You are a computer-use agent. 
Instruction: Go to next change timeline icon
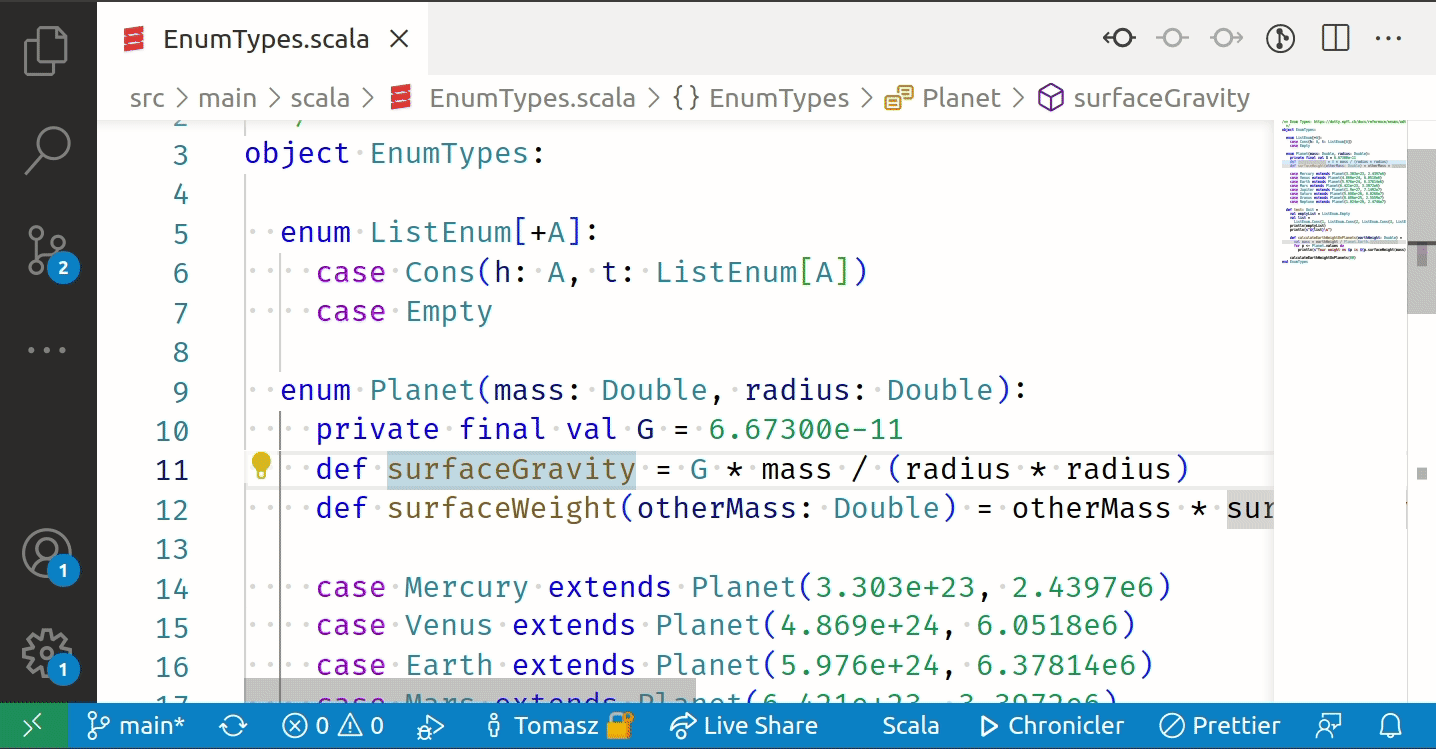click(1226, 39)
